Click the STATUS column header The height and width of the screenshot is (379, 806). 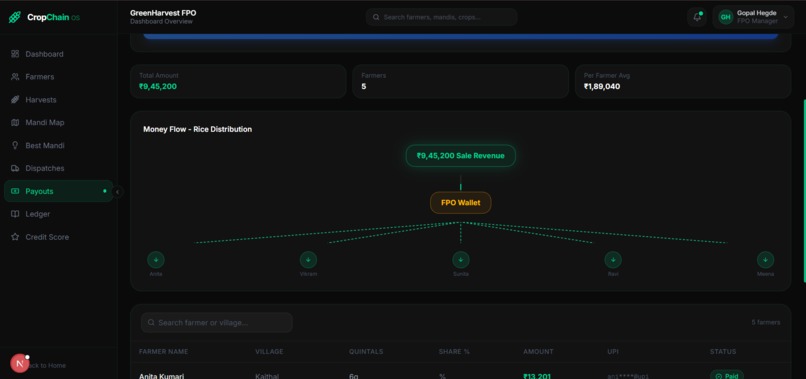click(723, 352)
